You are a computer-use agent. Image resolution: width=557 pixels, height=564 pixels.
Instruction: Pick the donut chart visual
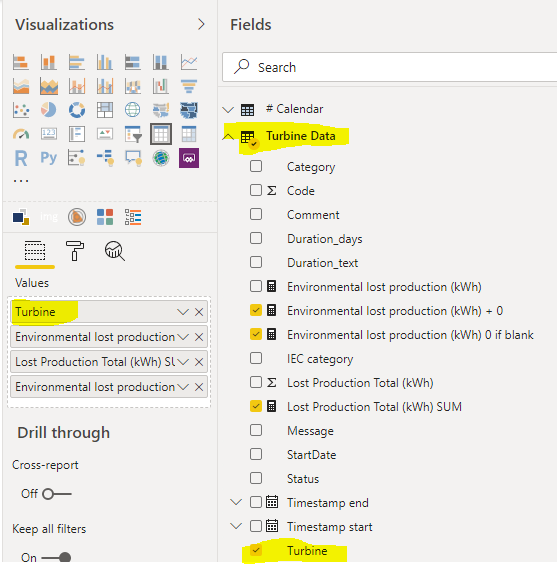click(x=77, y=110)
